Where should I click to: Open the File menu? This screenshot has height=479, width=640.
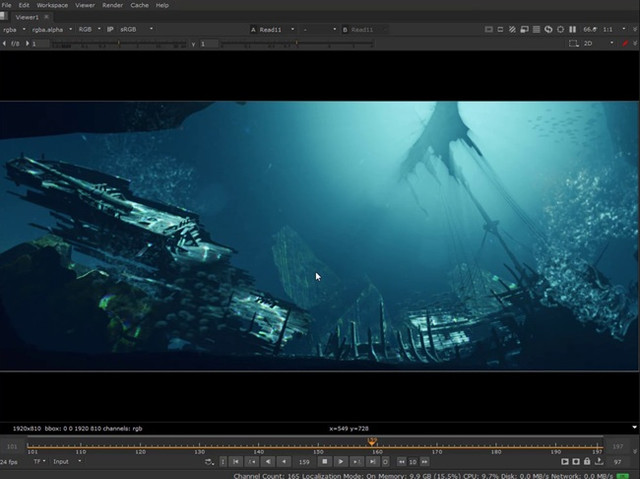click(7, 5)
